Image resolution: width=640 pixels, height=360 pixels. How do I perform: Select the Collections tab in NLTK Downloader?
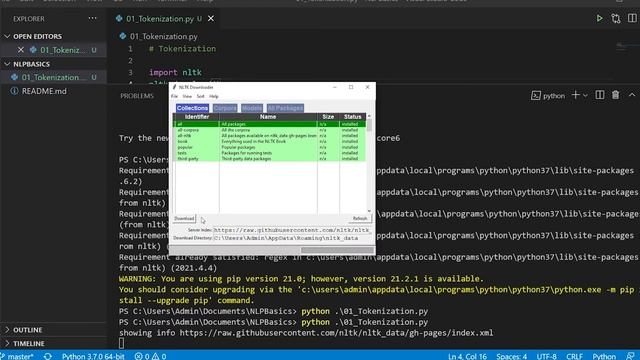pyautogui.click(x=192, y=108)
